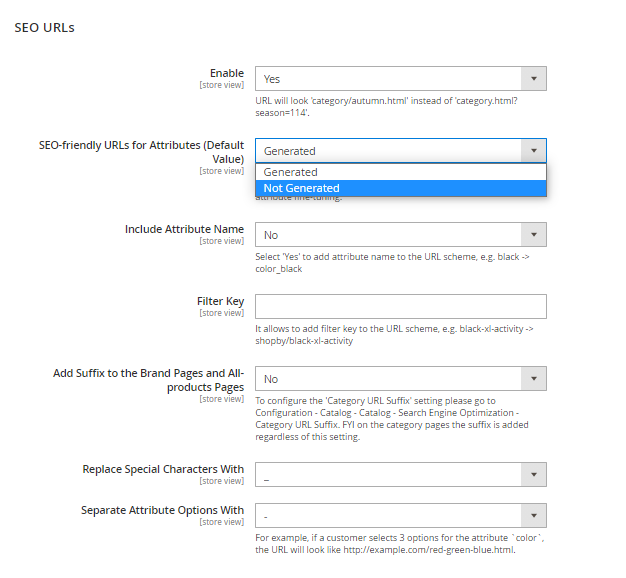Click the Enable field label
This screenshot has height=578, width=626.
(x=226, y=73)
